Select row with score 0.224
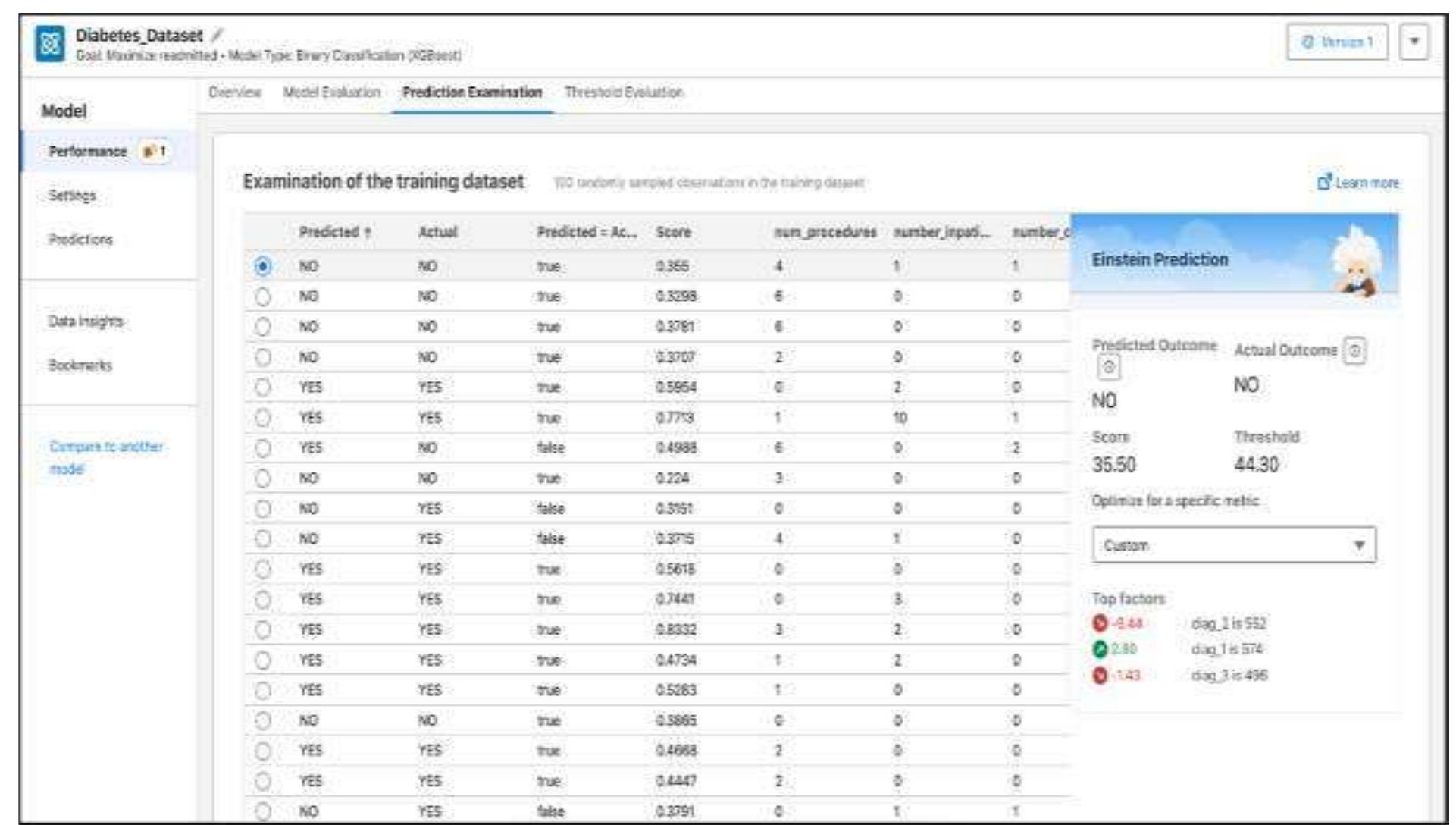 263,478
